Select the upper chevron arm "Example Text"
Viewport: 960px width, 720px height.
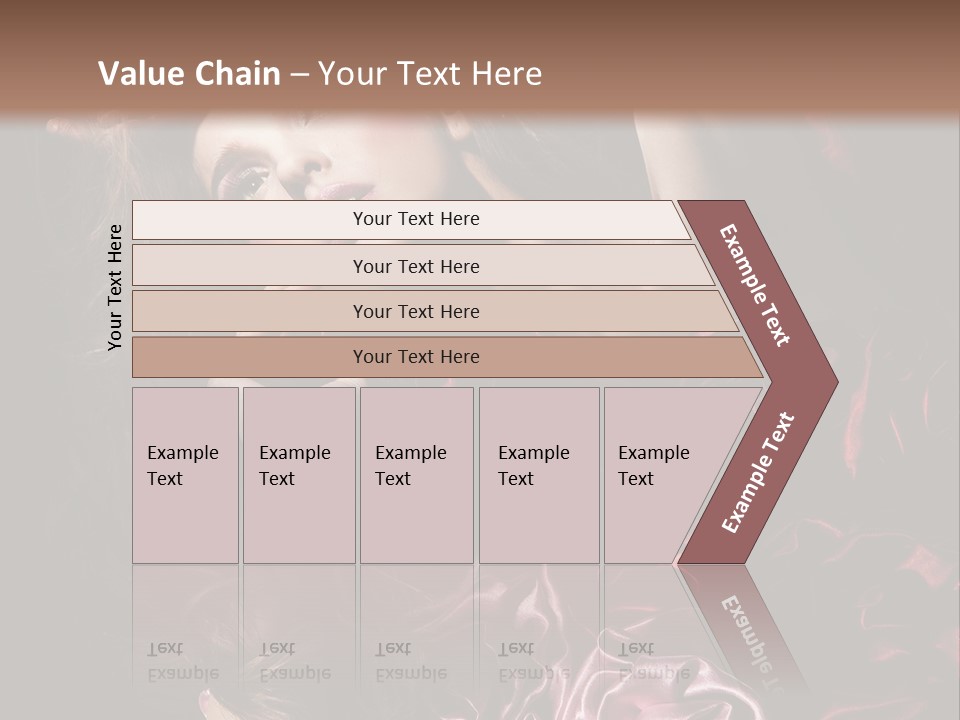pyautogui.click(x=756, y=285)
